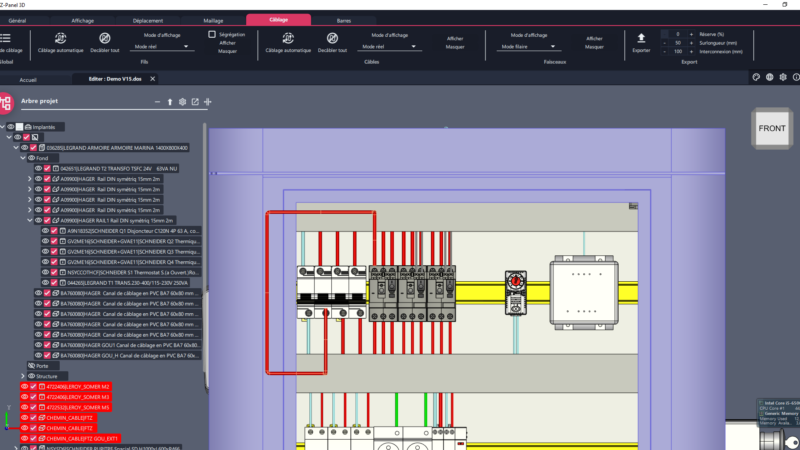Click settings gear in Arbre projet header
This screenshot has height=450, width=800.
tap(182, 102)
